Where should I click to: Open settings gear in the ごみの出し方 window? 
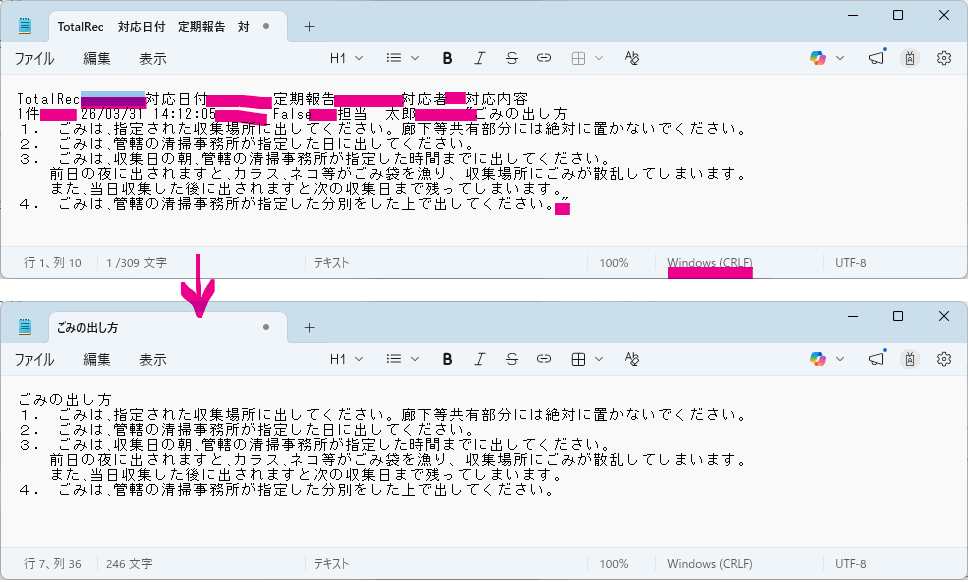(x=943, y=359)
